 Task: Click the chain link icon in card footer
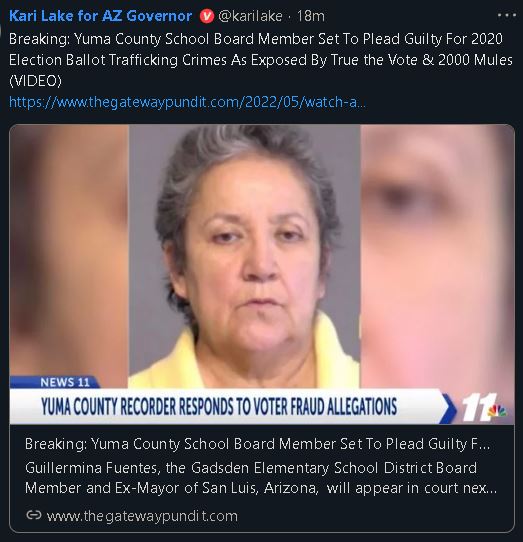pos(34,515)
